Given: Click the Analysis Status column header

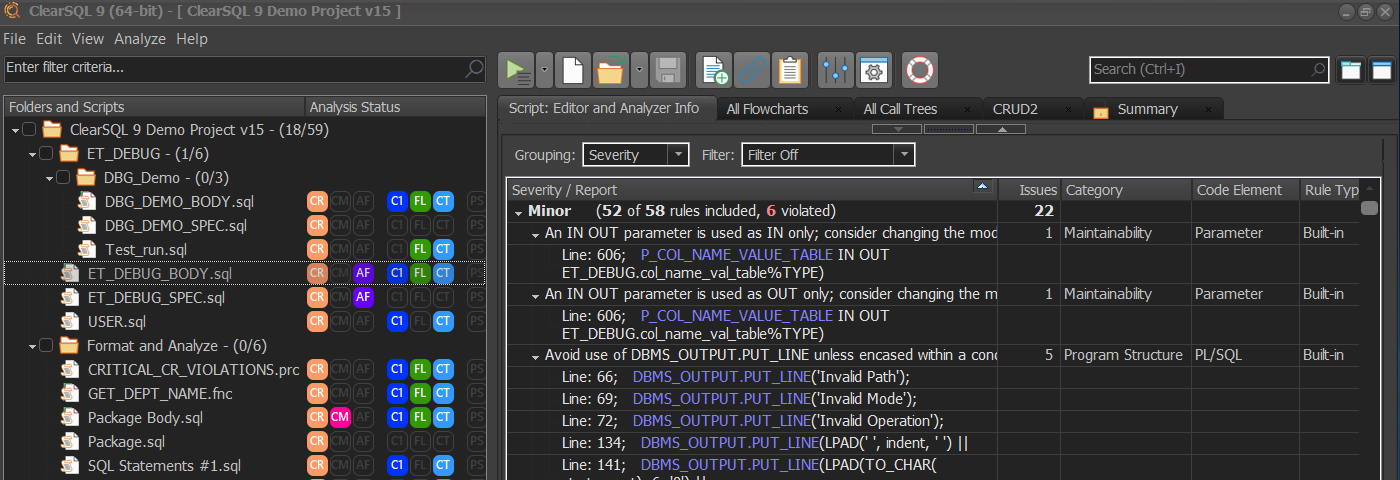Looking at the screenshot, I should tap(394, 107).
